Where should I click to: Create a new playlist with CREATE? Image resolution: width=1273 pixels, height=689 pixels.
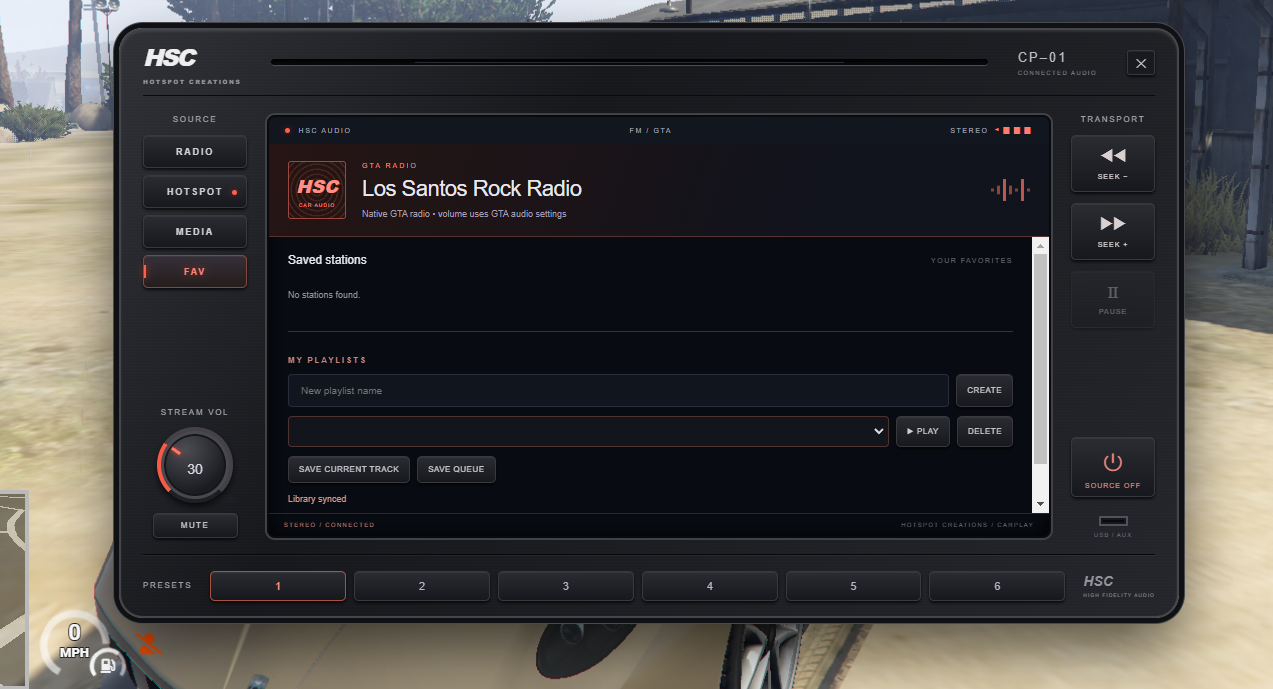(984, 390)
